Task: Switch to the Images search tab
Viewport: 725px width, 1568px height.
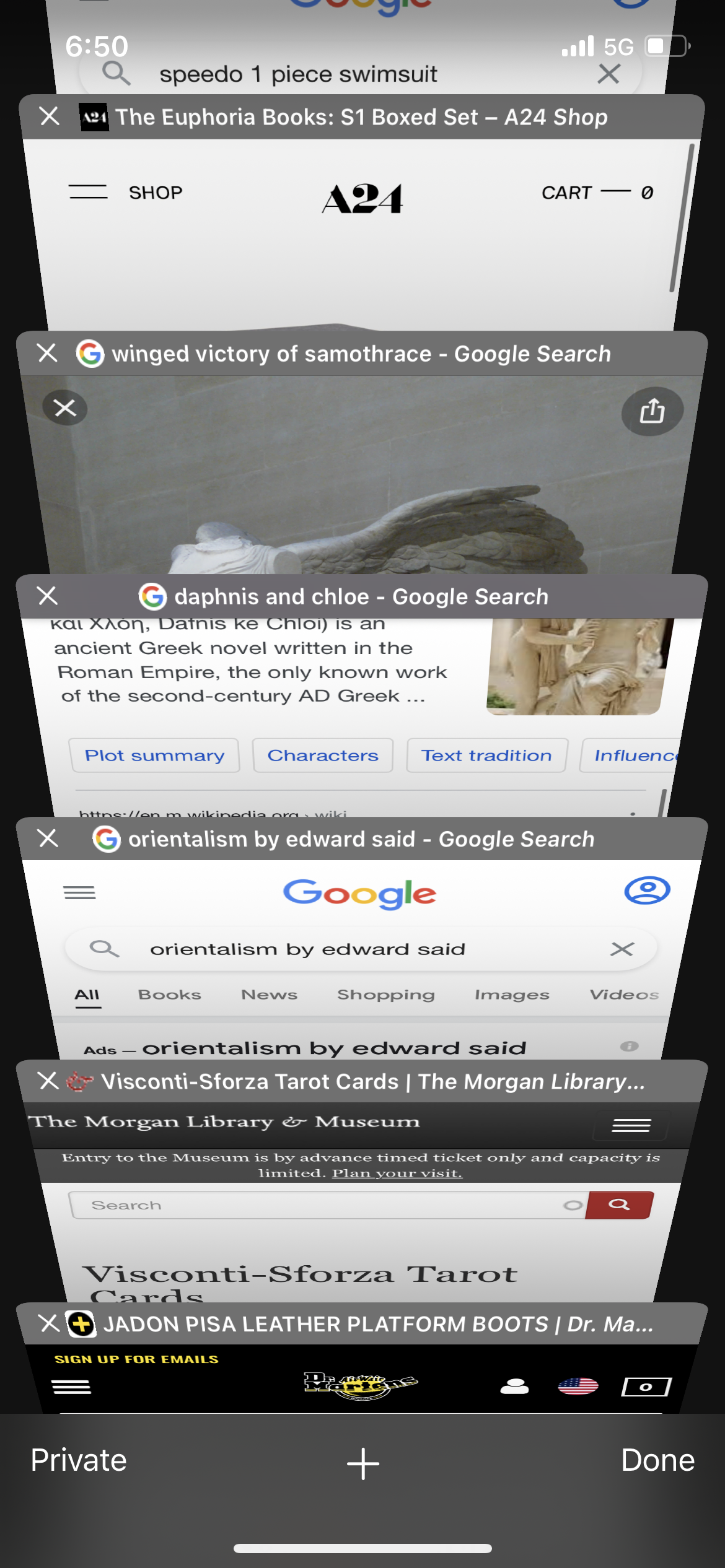Action: click(x=512, y=995)
